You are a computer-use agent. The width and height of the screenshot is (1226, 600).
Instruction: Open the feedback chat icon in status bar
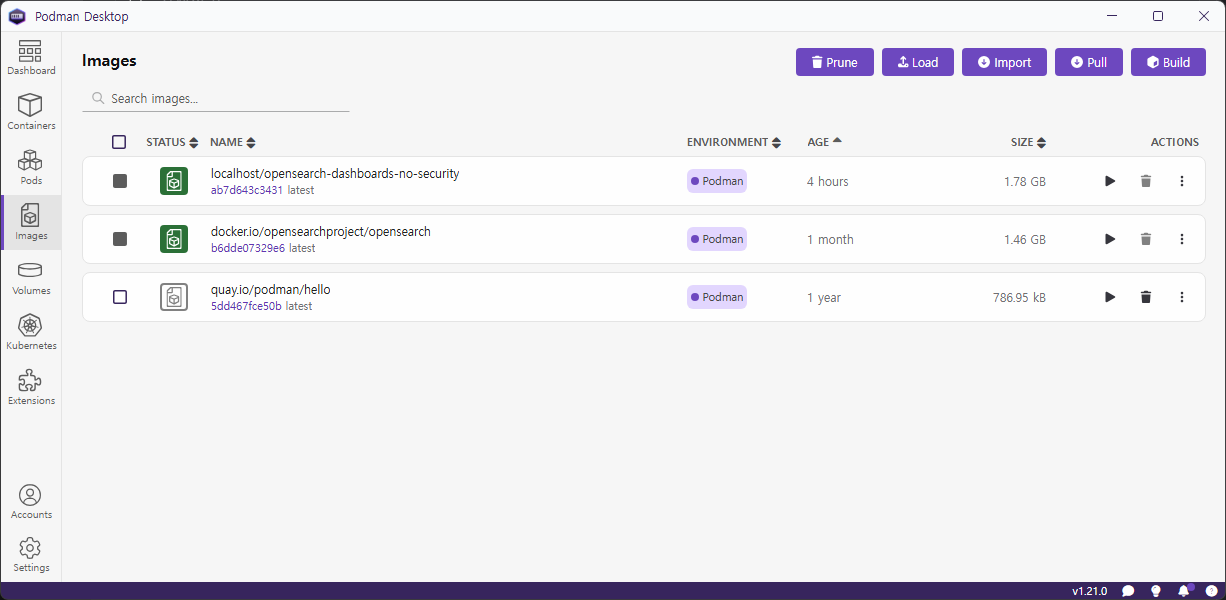click(1128, 591)
